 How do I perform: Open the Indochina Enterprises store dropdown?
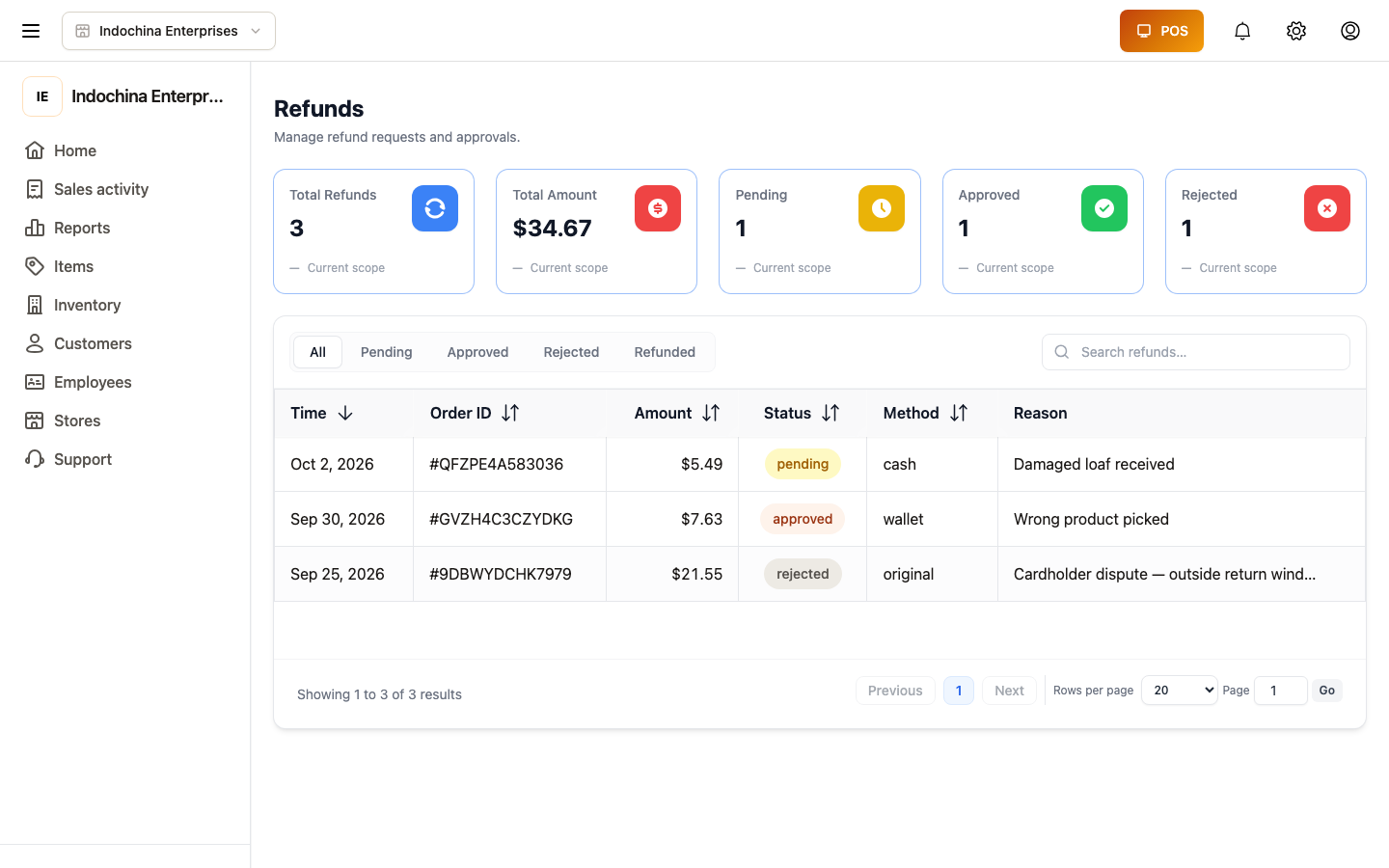tap(169, 31)
